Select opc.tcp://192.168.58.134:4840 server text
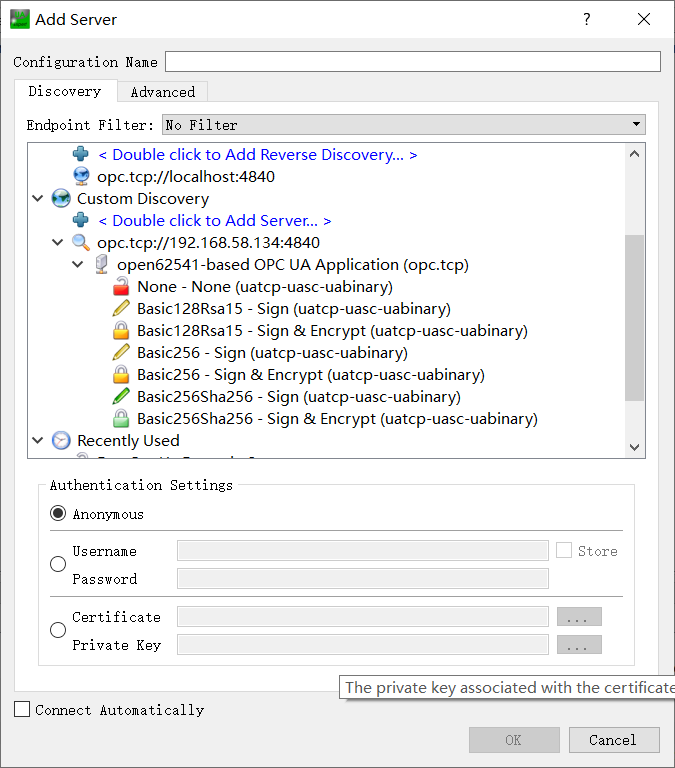The height and width of the screenshot is (768, 675). click(208, 242)
